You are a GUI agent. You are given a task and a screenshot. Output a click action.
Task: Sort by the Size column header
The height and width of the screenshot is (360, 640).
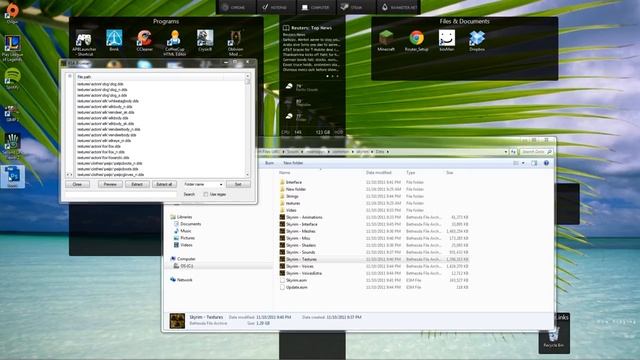click(x=449, y=173)
